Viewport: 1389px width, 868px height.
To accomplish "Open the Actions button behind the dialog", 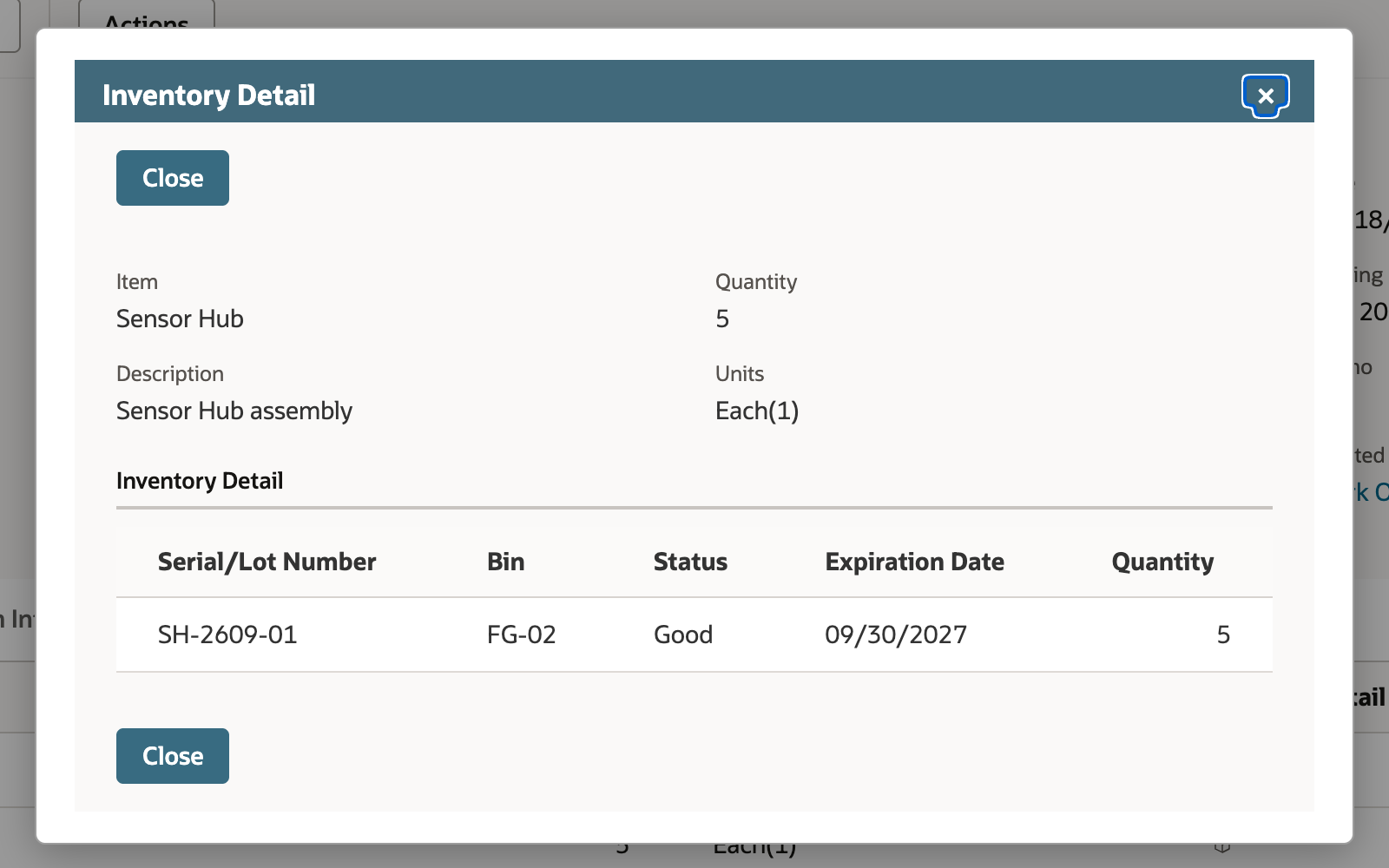I will point(147,16).
